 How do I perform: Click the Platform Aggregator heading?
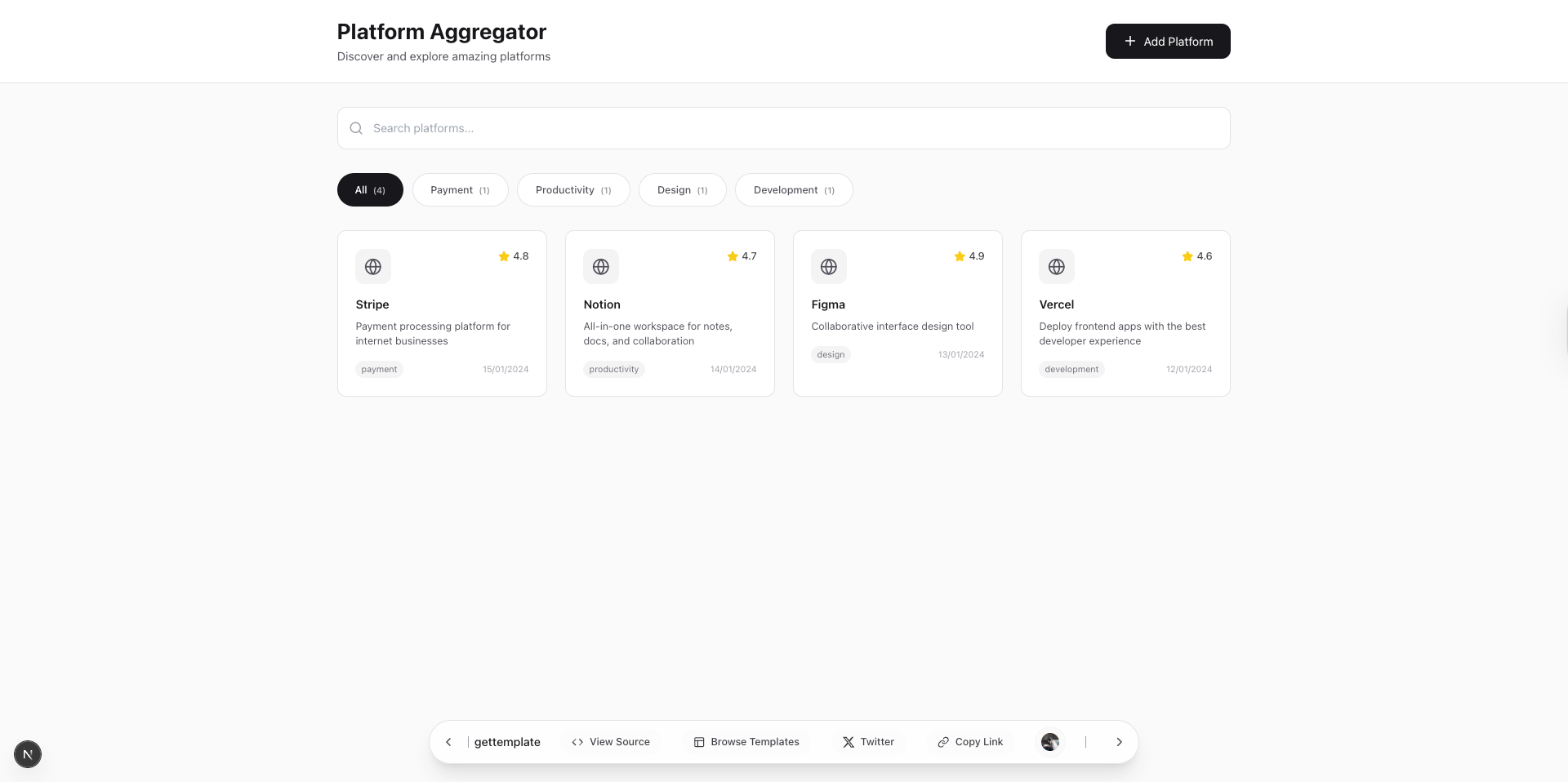[x=442, y=32]
